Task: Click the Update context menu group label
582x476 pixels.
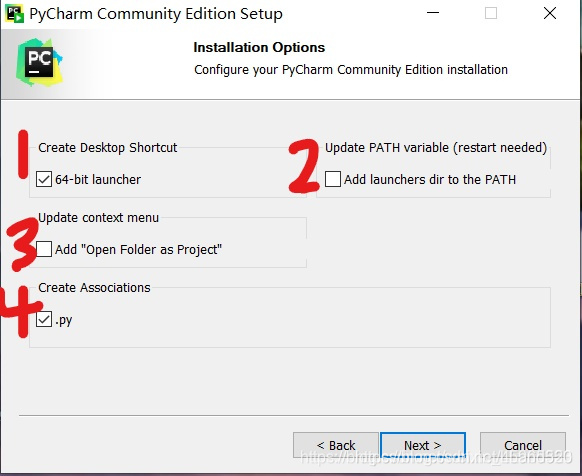Action: click(x=98, y=218)
